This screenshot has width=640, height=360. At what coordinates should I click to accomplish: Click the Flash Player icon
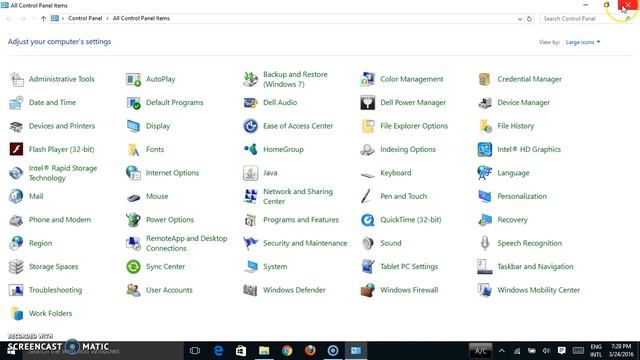(16, 149)
